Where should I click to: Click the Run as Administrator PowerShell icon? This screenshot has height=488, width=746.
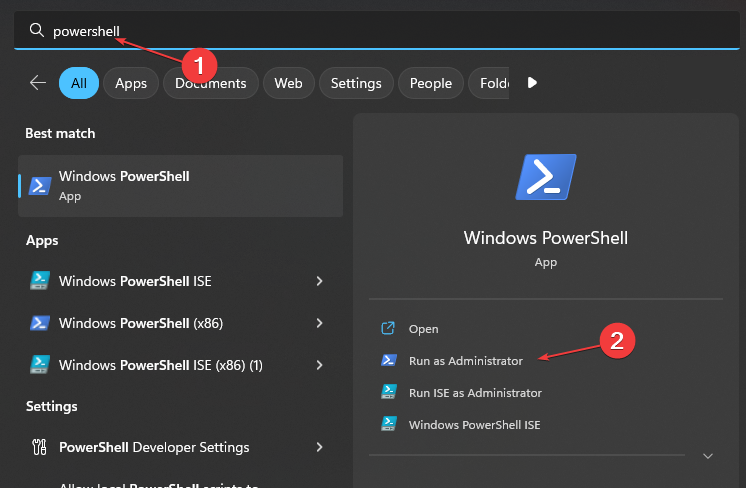tap(389, 360)
